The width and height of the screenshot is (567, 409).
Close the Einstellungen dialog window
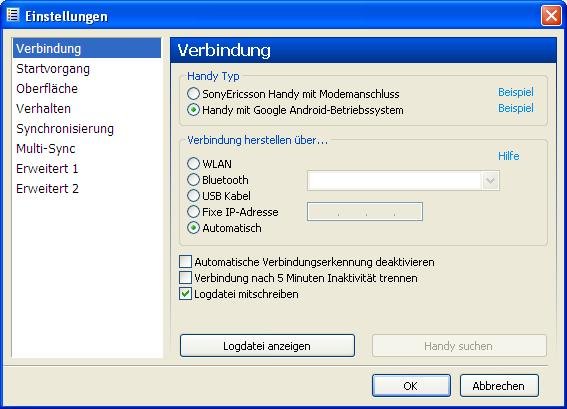[x=551, y=16]
